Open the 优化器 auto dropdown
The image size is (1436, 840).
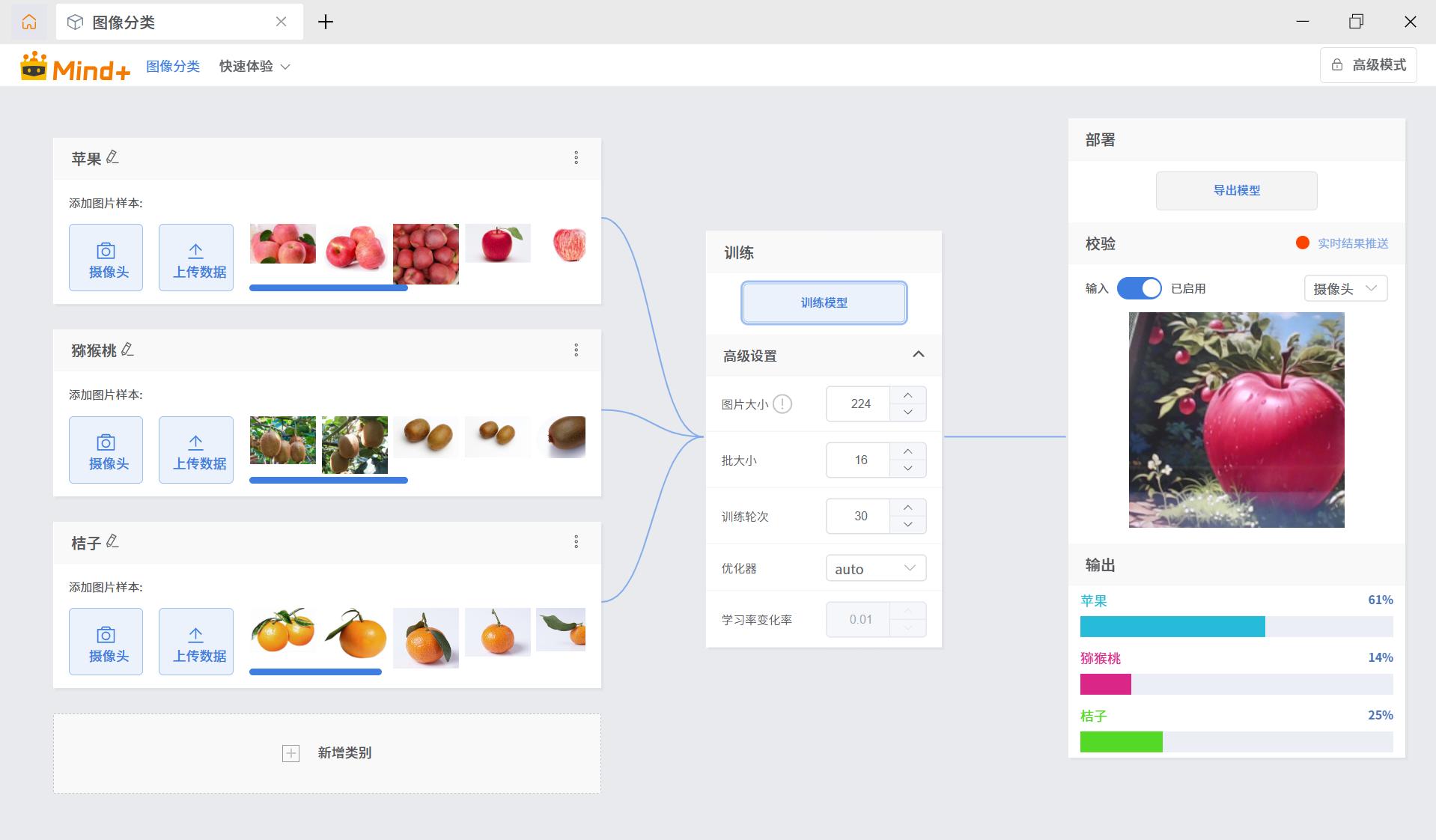[x=875, y=568]
